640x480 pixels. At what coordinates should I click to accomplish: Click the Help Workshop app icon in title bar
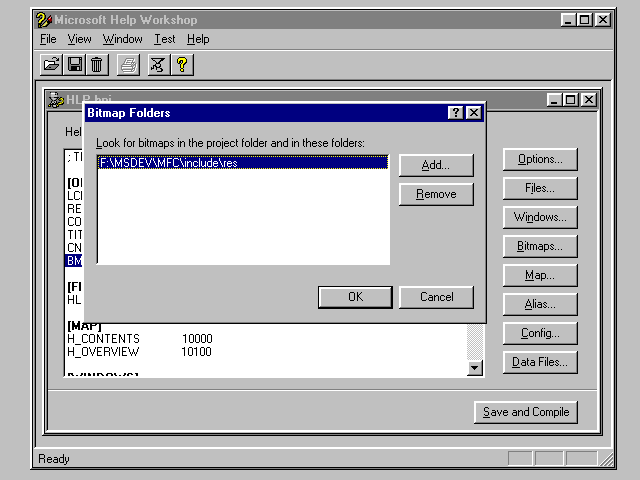[44, 20]
